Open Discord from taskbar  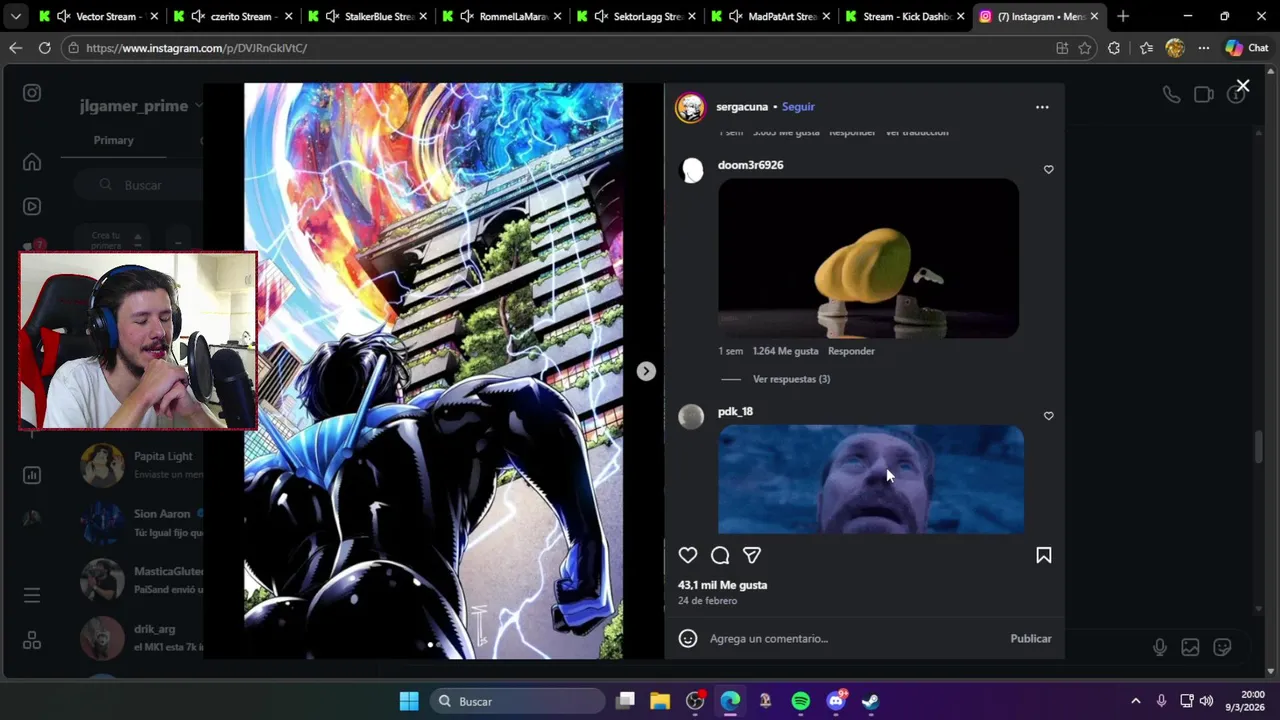pos(836,701)
